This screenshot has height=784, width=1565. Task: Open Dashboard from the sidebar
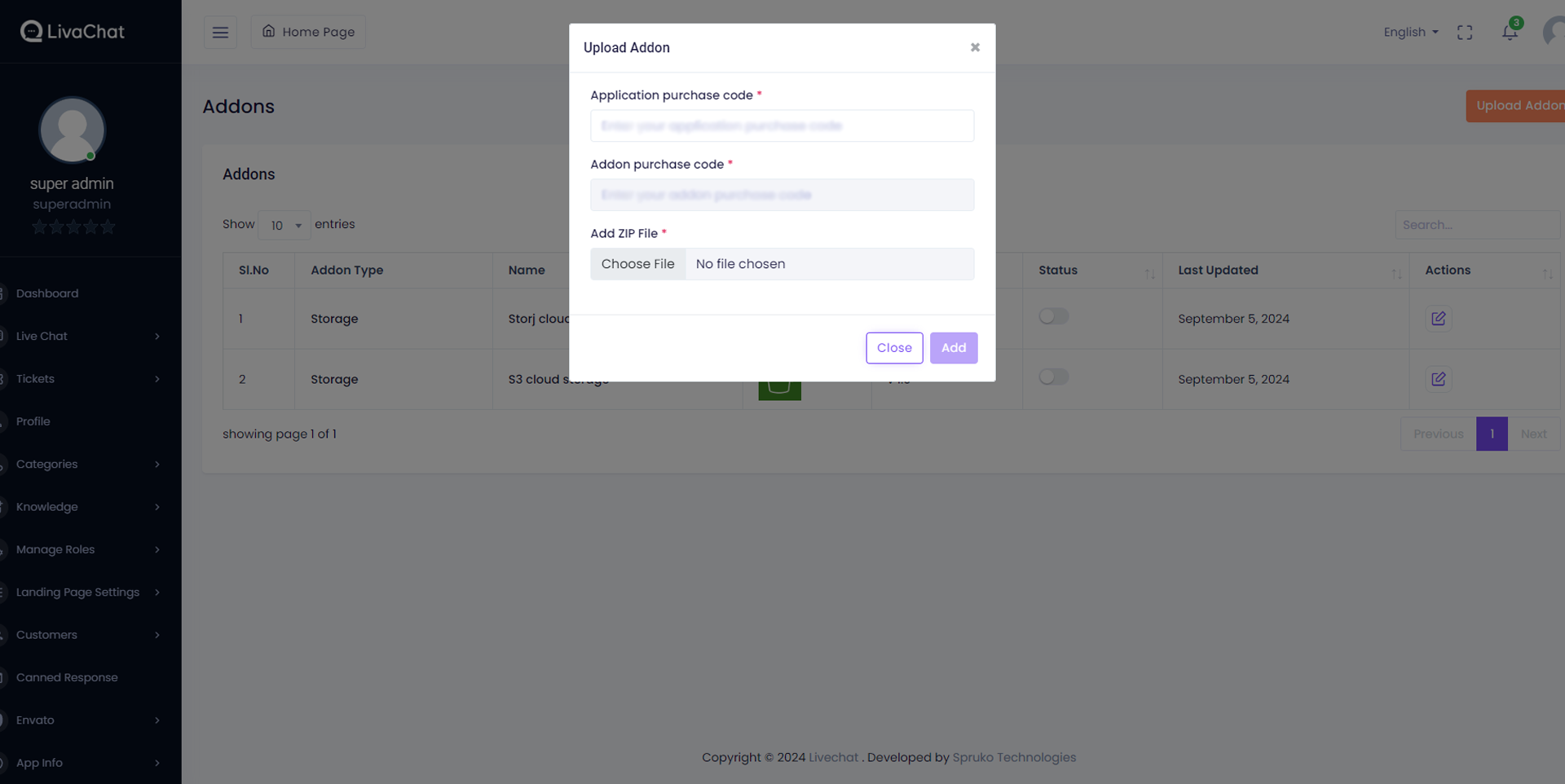coord(47,293)
